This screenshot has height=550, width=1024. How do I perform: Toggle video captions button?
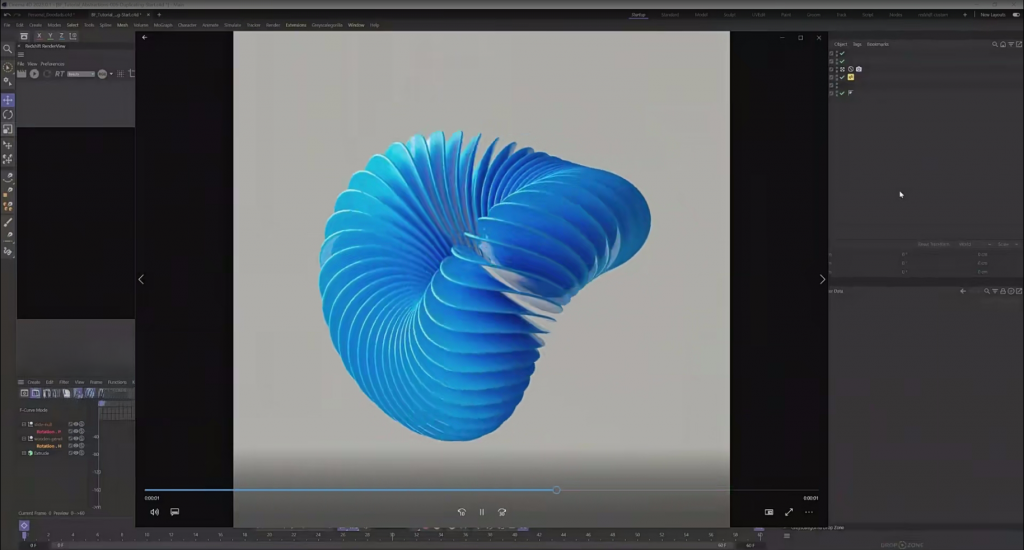point(174,512)
